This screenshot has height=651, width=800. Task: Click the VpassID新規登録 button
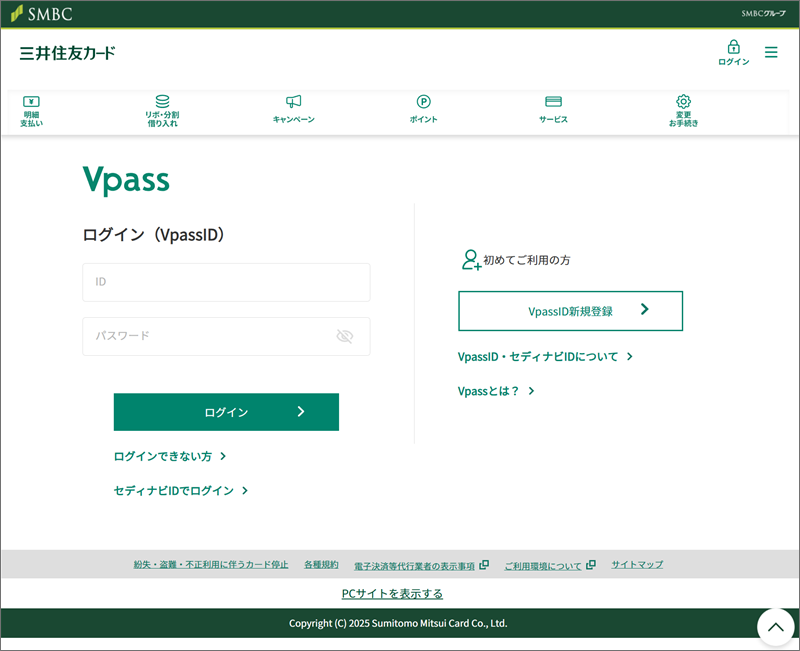coord(570,311)
